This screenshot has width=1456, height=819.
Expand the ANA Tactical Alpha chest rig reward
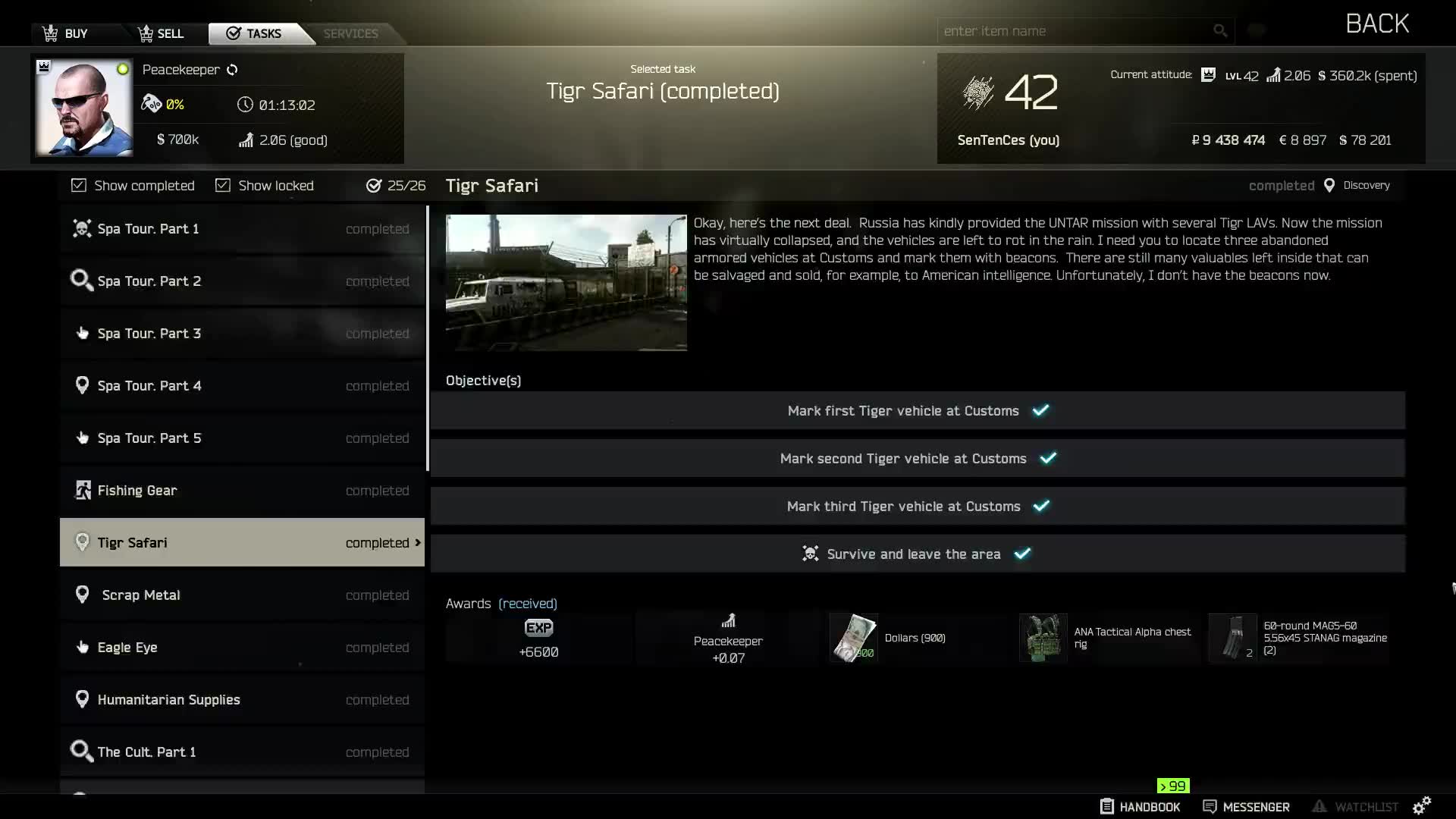click(x=1043, y=637)
